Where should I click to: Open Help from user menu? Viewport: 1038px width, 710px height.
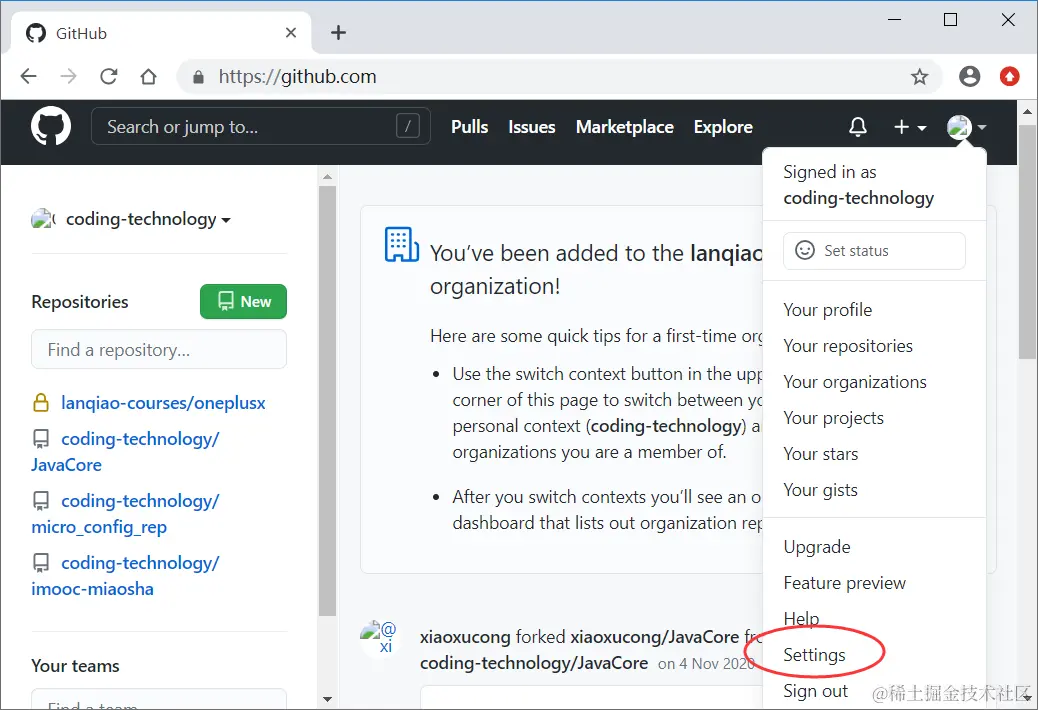pos(801,619)
